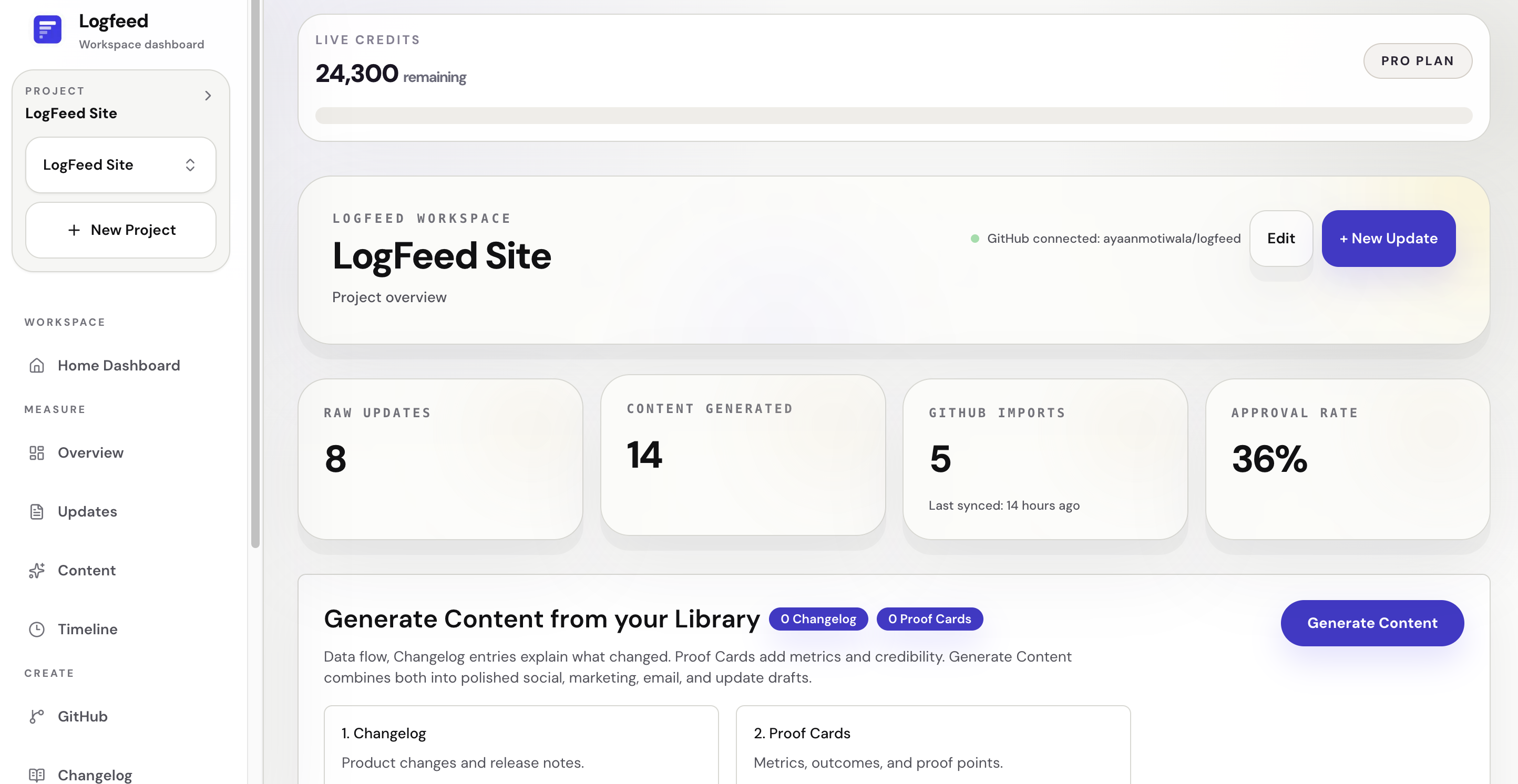Click the PRO PLAN badge
Viewport: 1518px width, 784px height.
click(1417, 61)
